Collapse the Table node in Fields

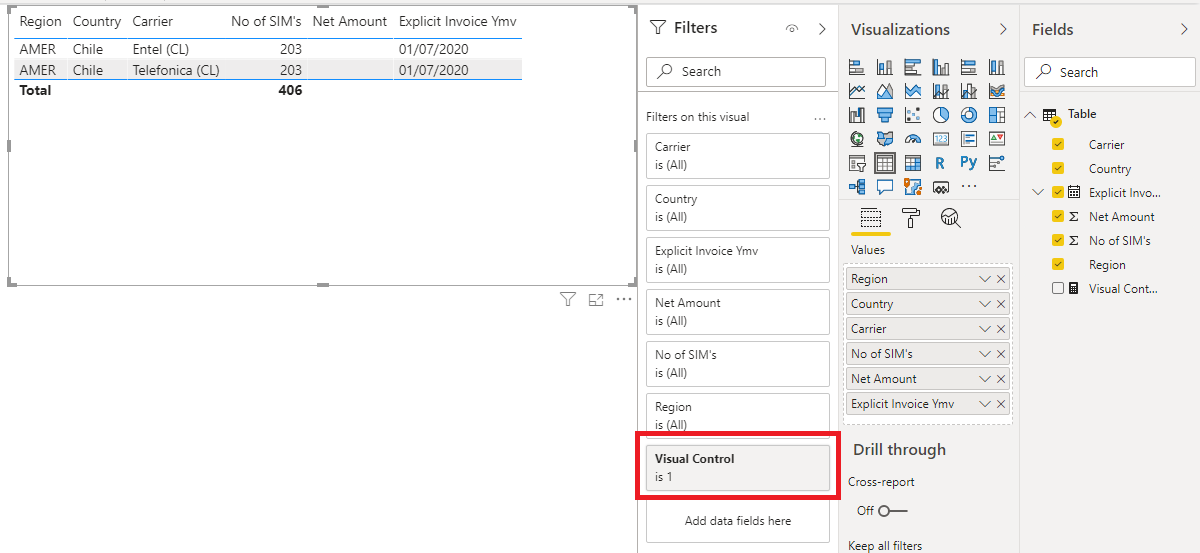(x=1031, y=115)
